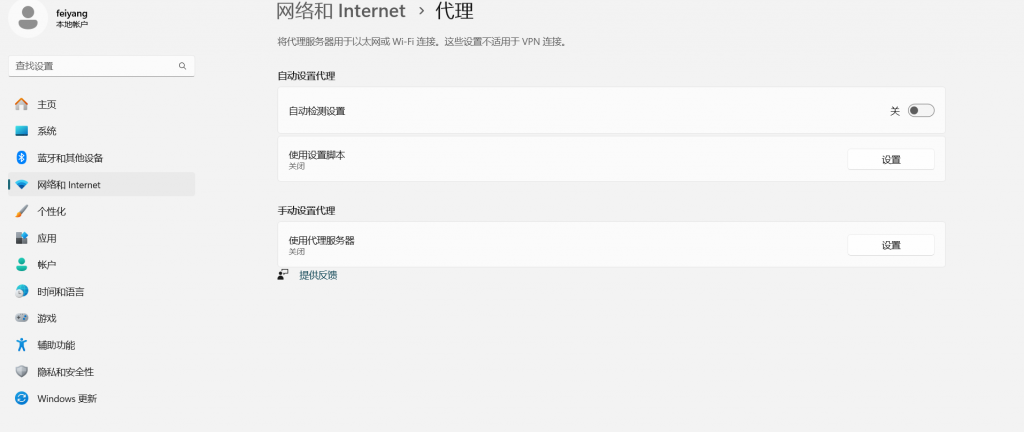Click the feedback person icon
This screenshot has height=432, width=1024.
pyautogui.click(x=283, y=275)
